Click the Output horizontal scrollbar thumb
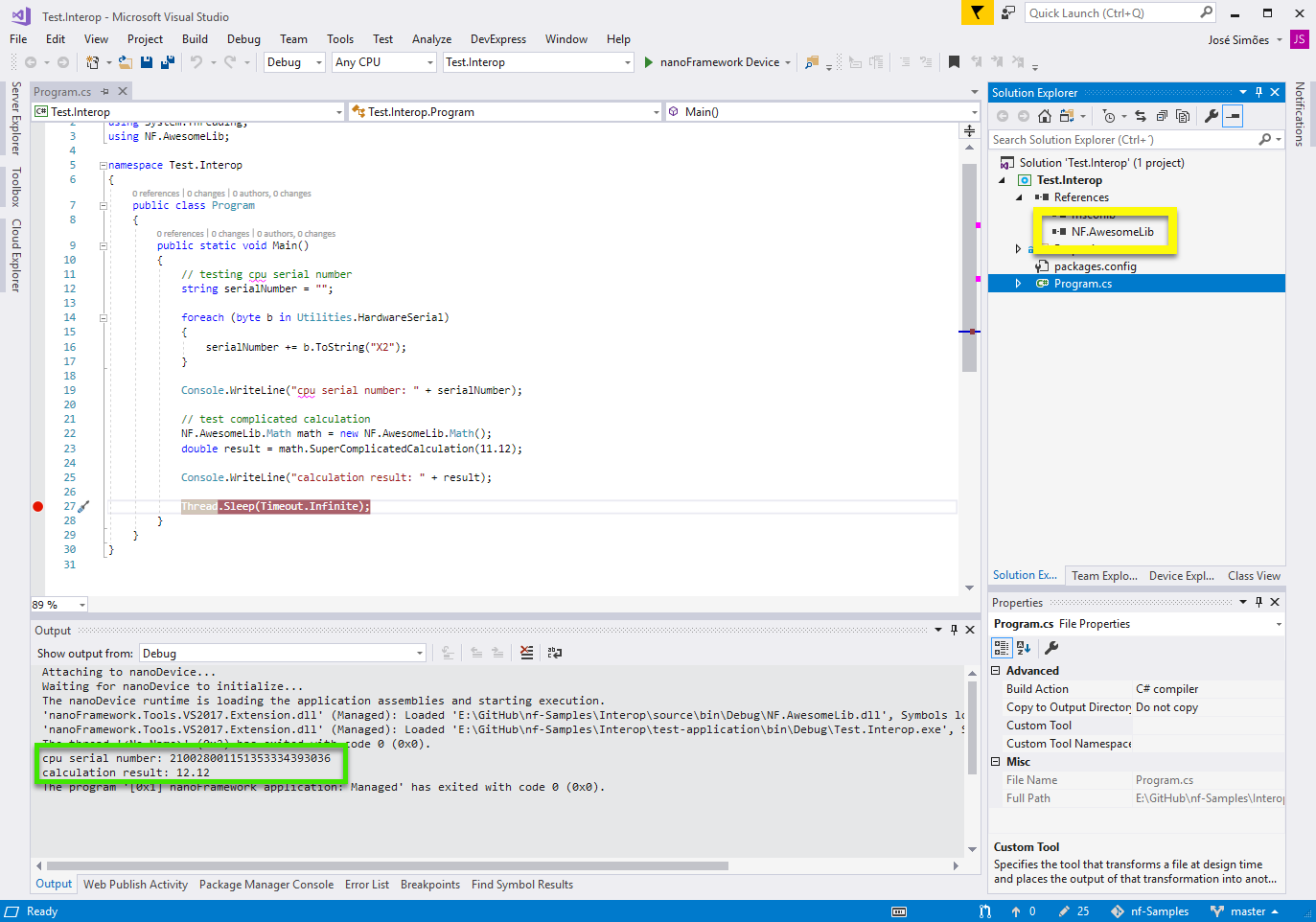 tap(387, 865)
